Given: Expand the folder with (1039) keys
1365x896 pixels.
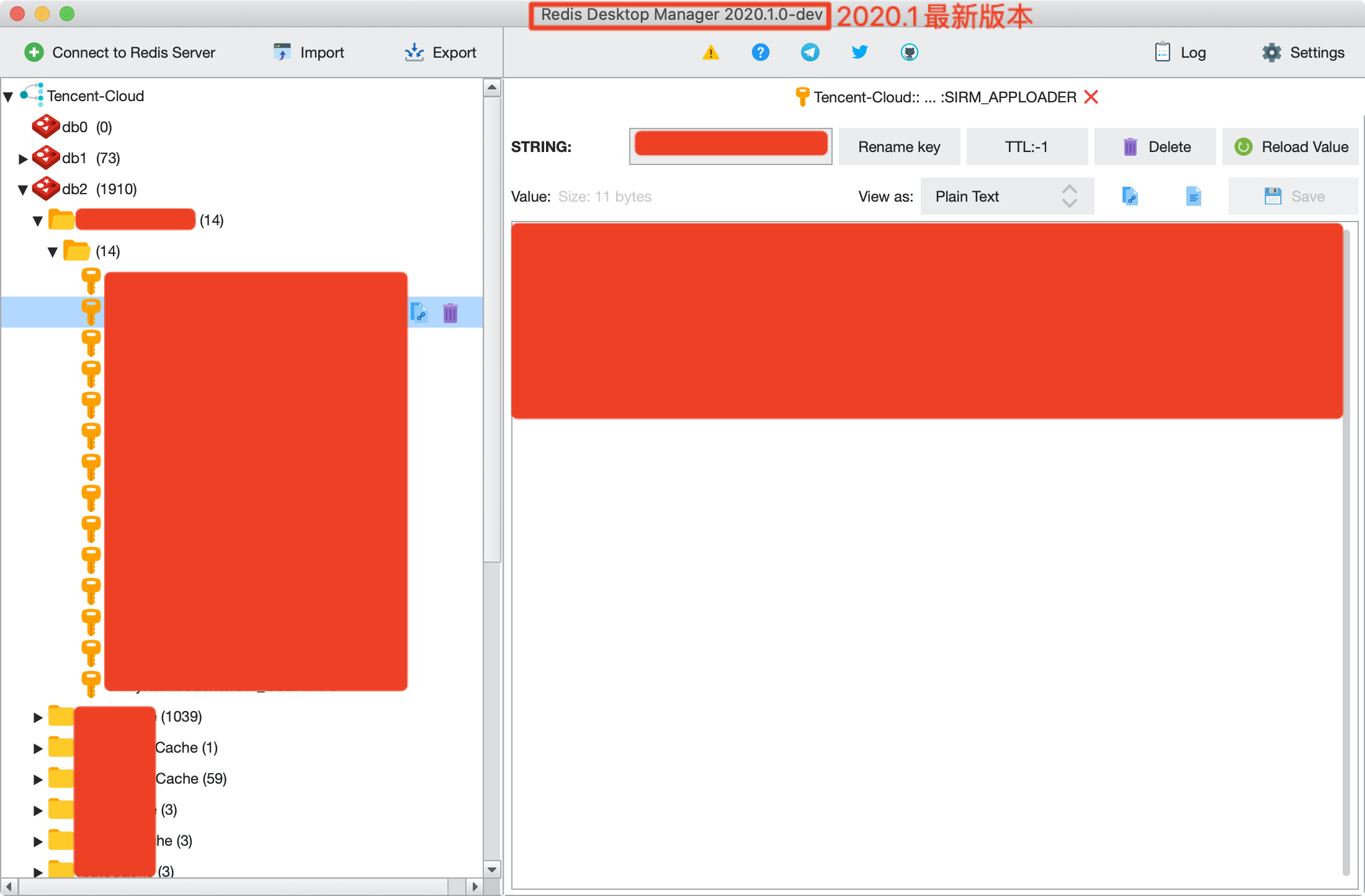Looking at the screenshot, I should 38,717.
